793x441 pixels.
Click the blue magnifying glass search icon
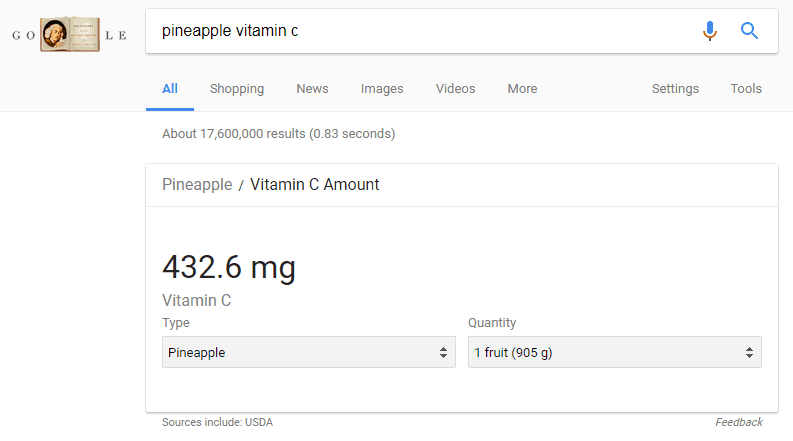749,31
